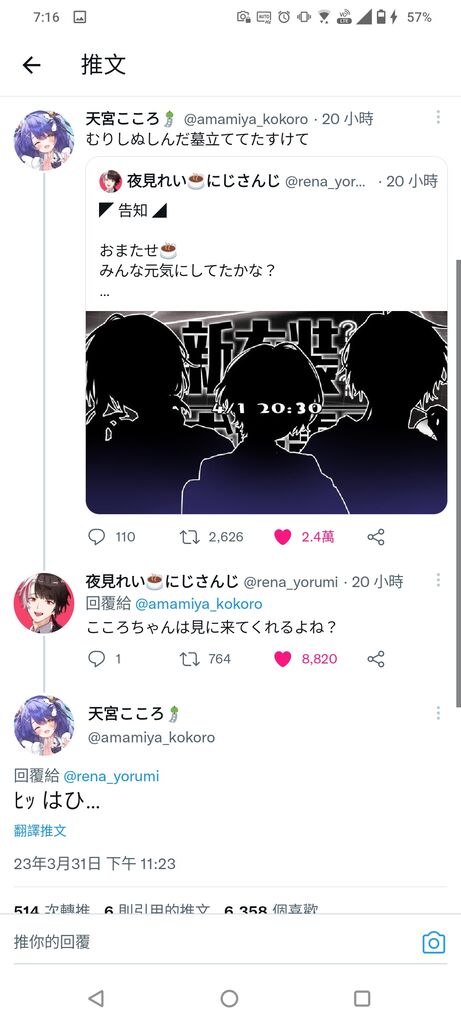
Task: Tap the camera icon in reply bar
Action: point(434,942)
